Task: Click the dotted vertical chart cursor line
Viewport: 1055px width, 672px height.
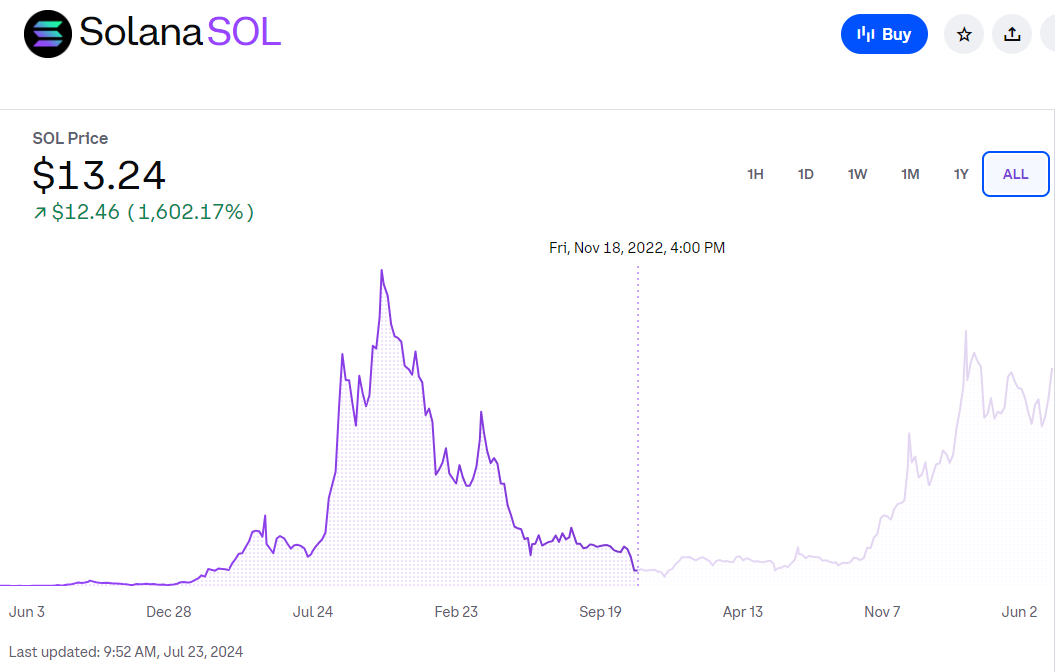Action: (638, 425)
